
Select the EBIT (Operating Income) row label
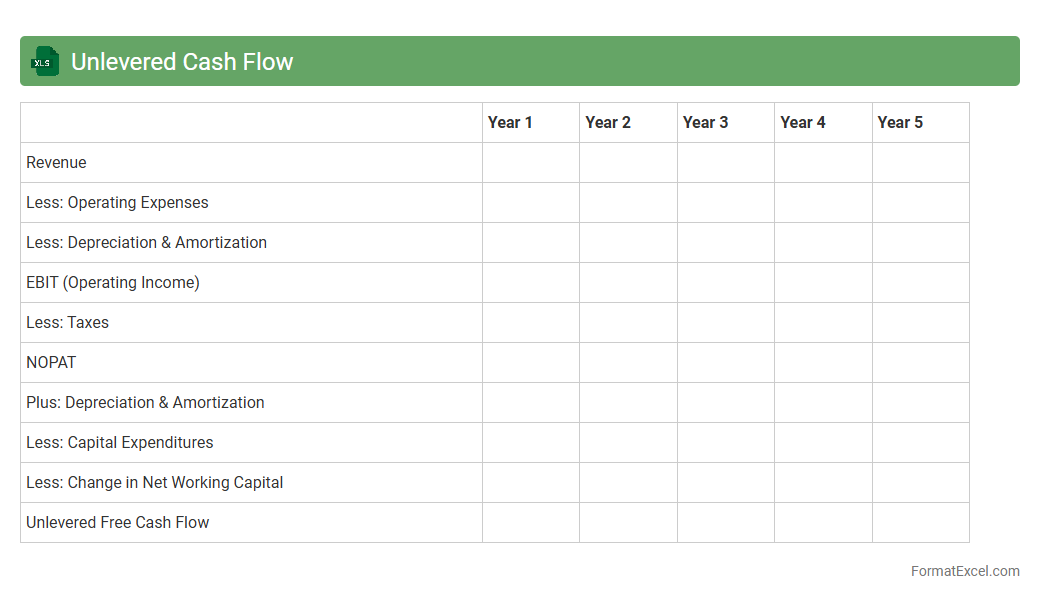(113, 283)
